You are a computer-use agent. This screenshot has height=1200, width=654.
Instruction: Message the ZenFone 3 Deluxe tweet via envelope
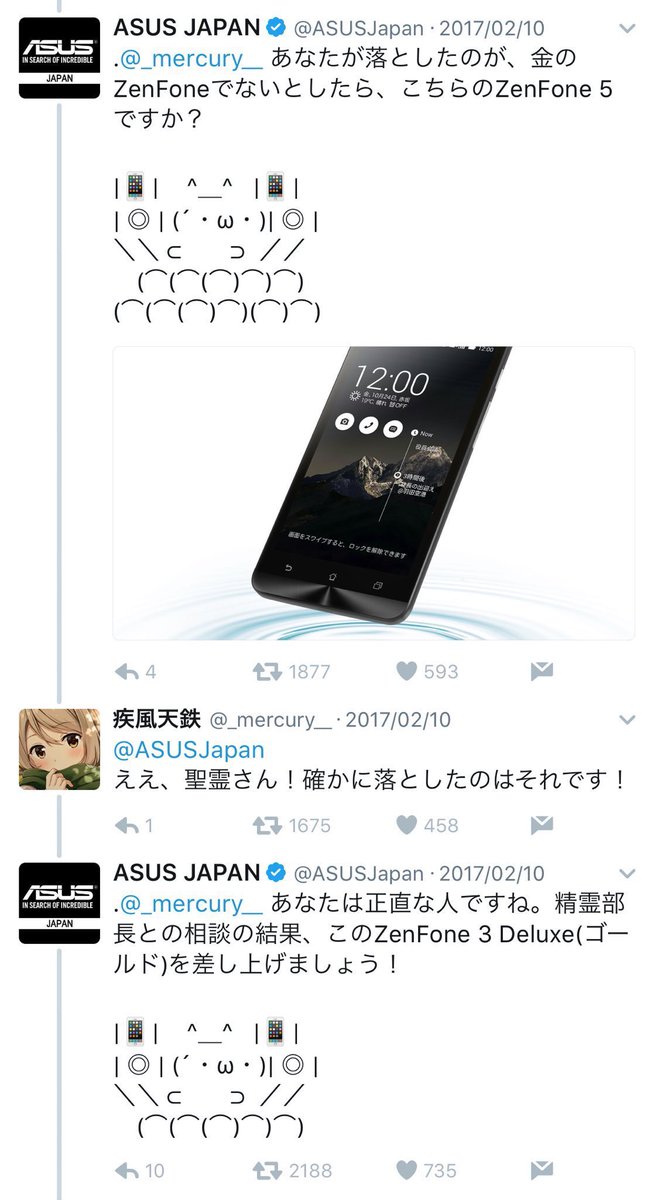pyautogui.click(x=541, y=1169)
